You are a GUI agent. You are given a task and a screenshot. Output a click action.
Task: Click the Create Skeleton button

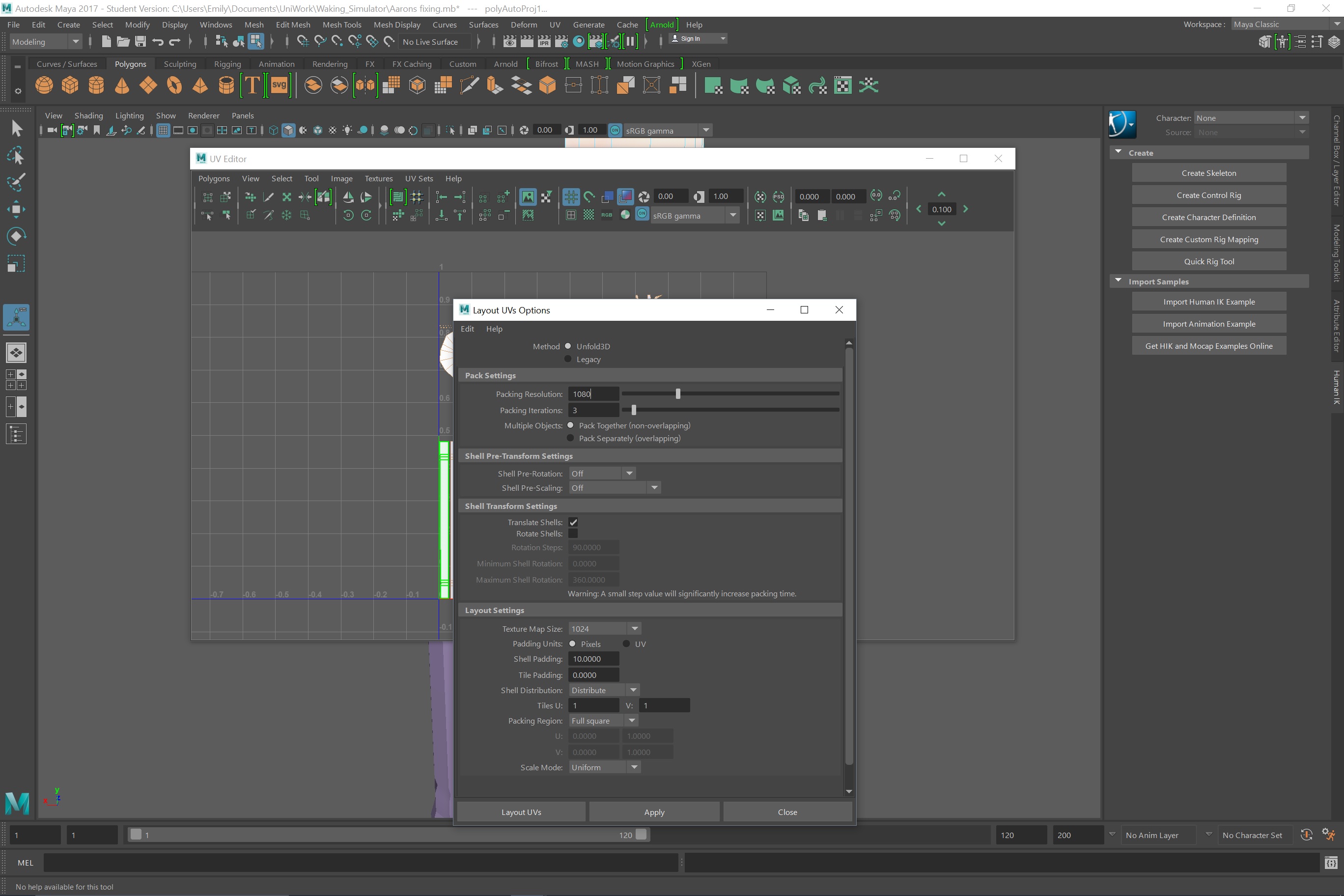(1208, 173)
